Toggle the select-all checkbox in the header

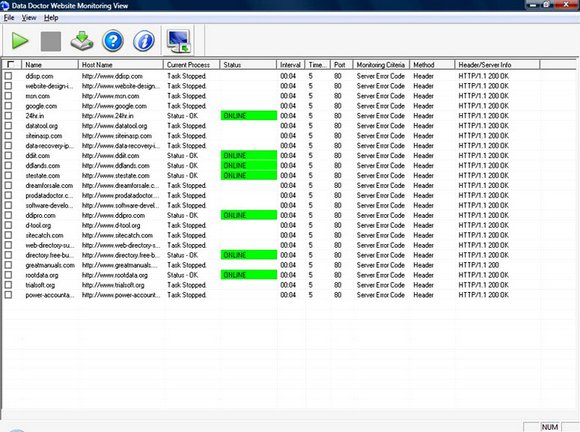click(10, 65)
